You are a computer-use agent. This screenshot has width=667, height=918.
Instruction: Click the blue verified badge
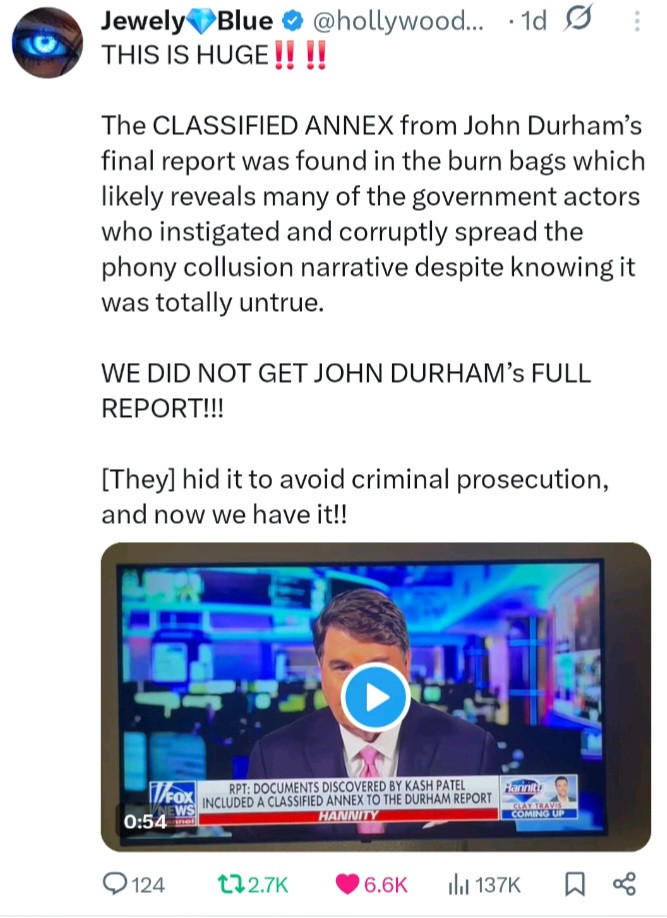pyautogui.click(x=293, y=22)
